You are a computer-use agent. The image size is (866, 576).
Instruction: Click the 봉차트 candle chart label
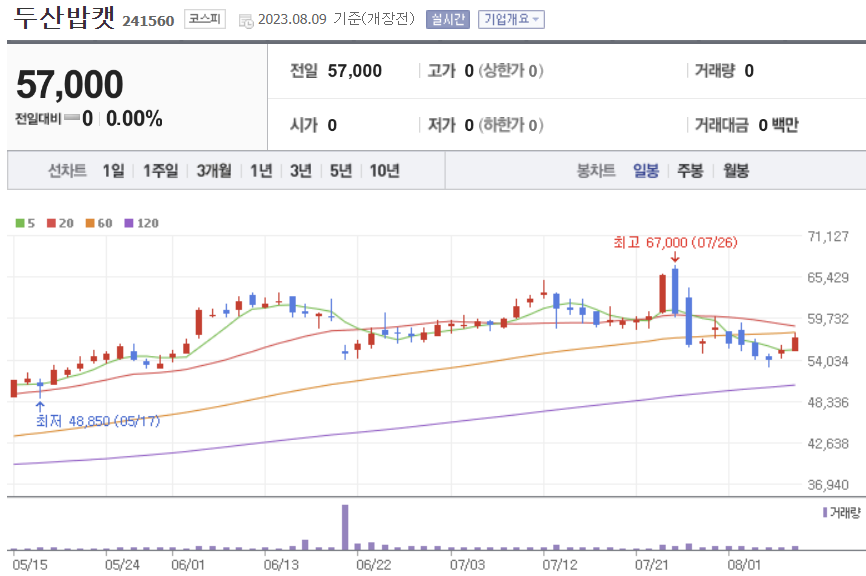coord(596,171)
